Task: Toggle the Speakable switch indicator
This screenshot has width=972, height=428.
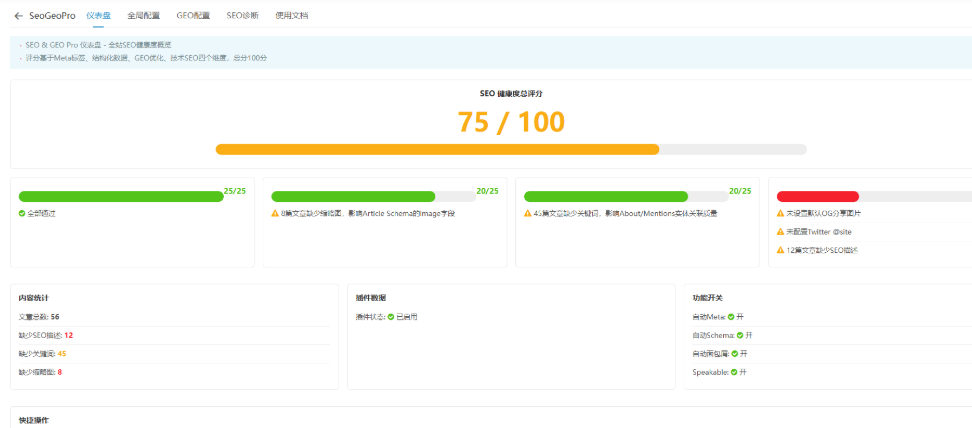Action: [733, 372]
